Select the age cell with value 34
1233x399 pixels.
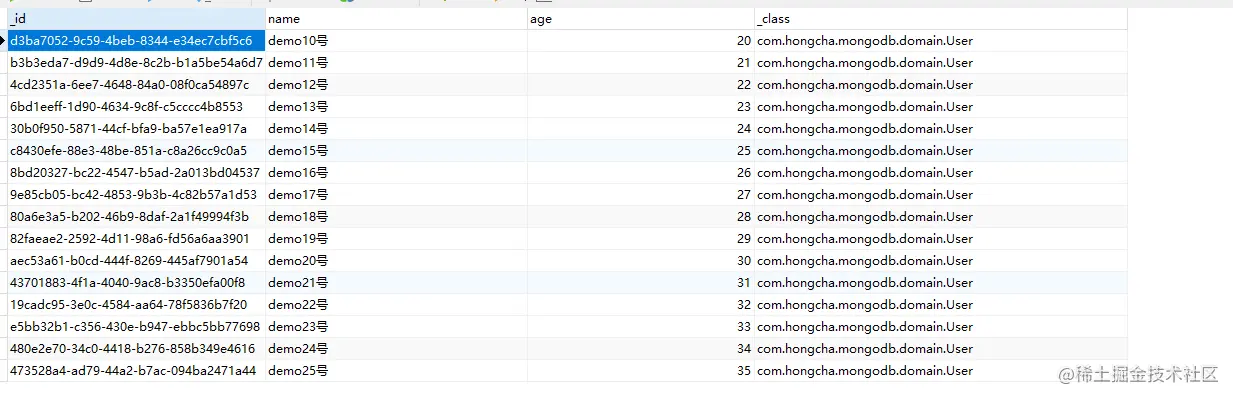[641, 349]
